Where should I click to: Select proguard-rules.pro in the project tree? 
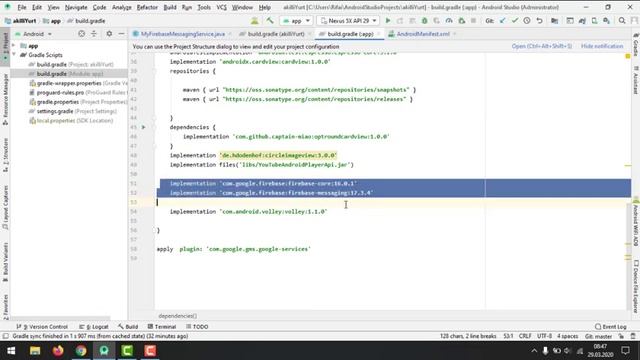(x=78, y=93)
